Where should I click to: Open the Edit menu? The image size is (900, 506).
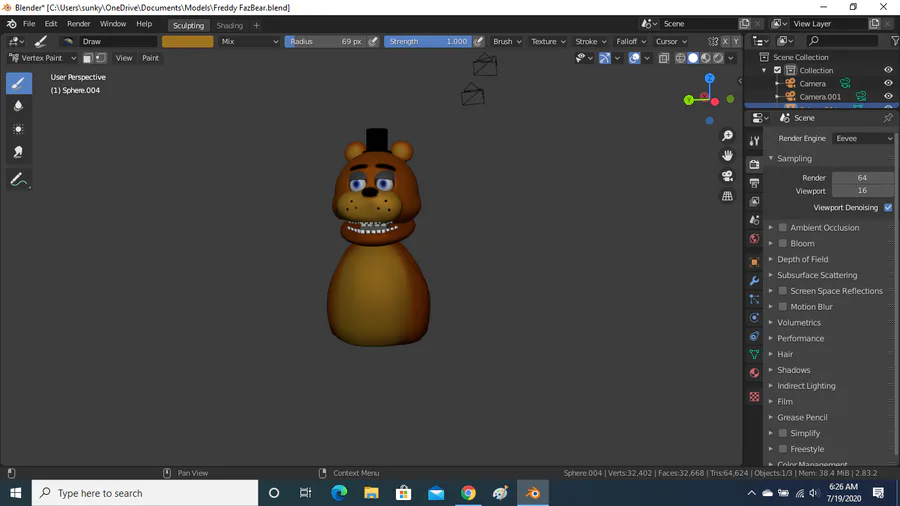51,24
